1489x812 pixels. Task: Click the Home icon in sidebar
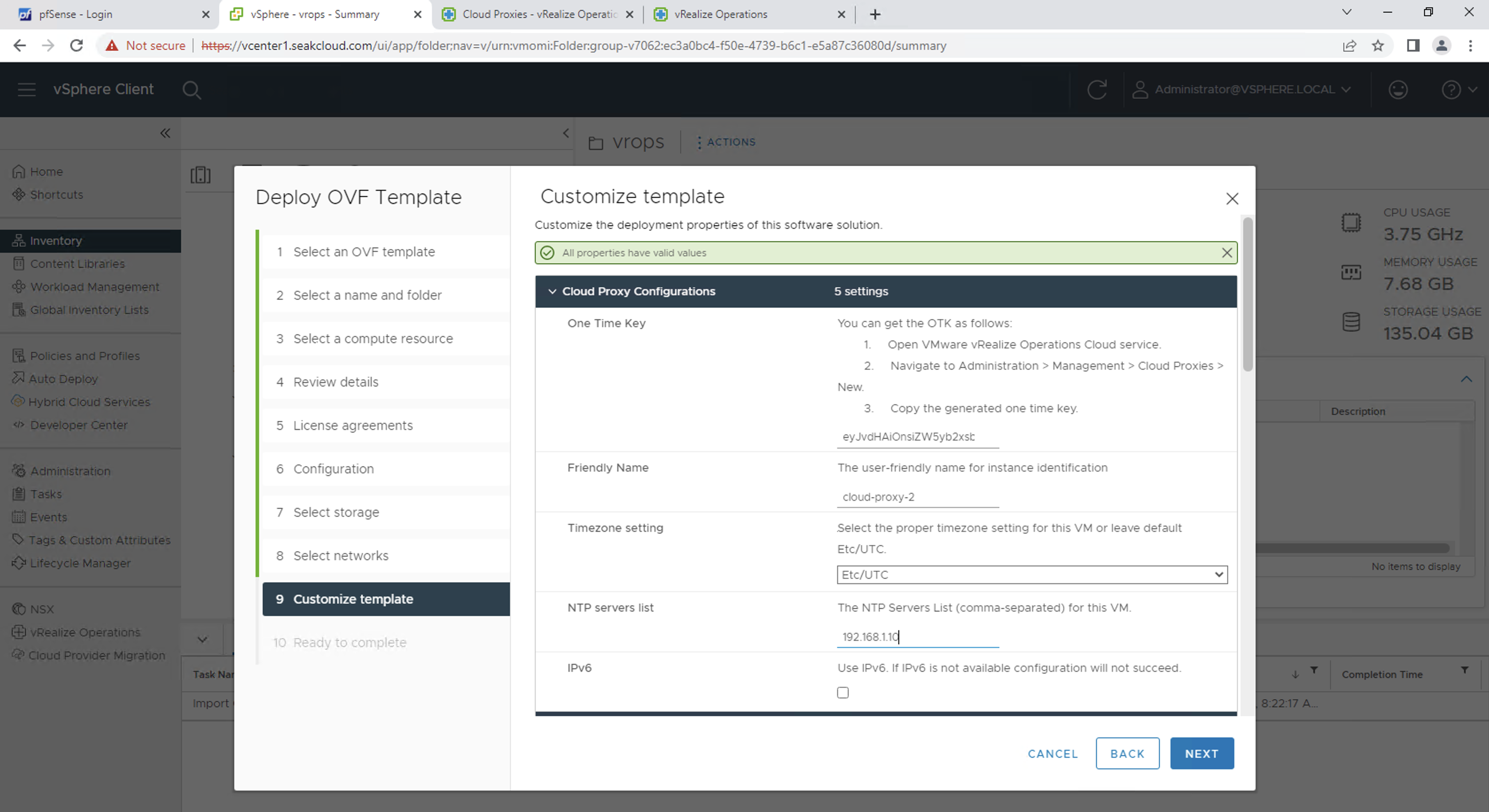[19, 172]
